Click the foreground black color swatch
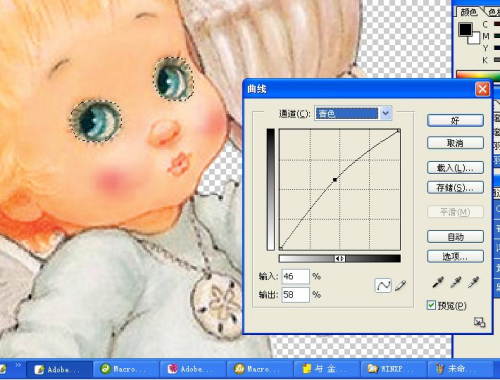The width and height of the screenshot is (500, 380). coord(465,30)
